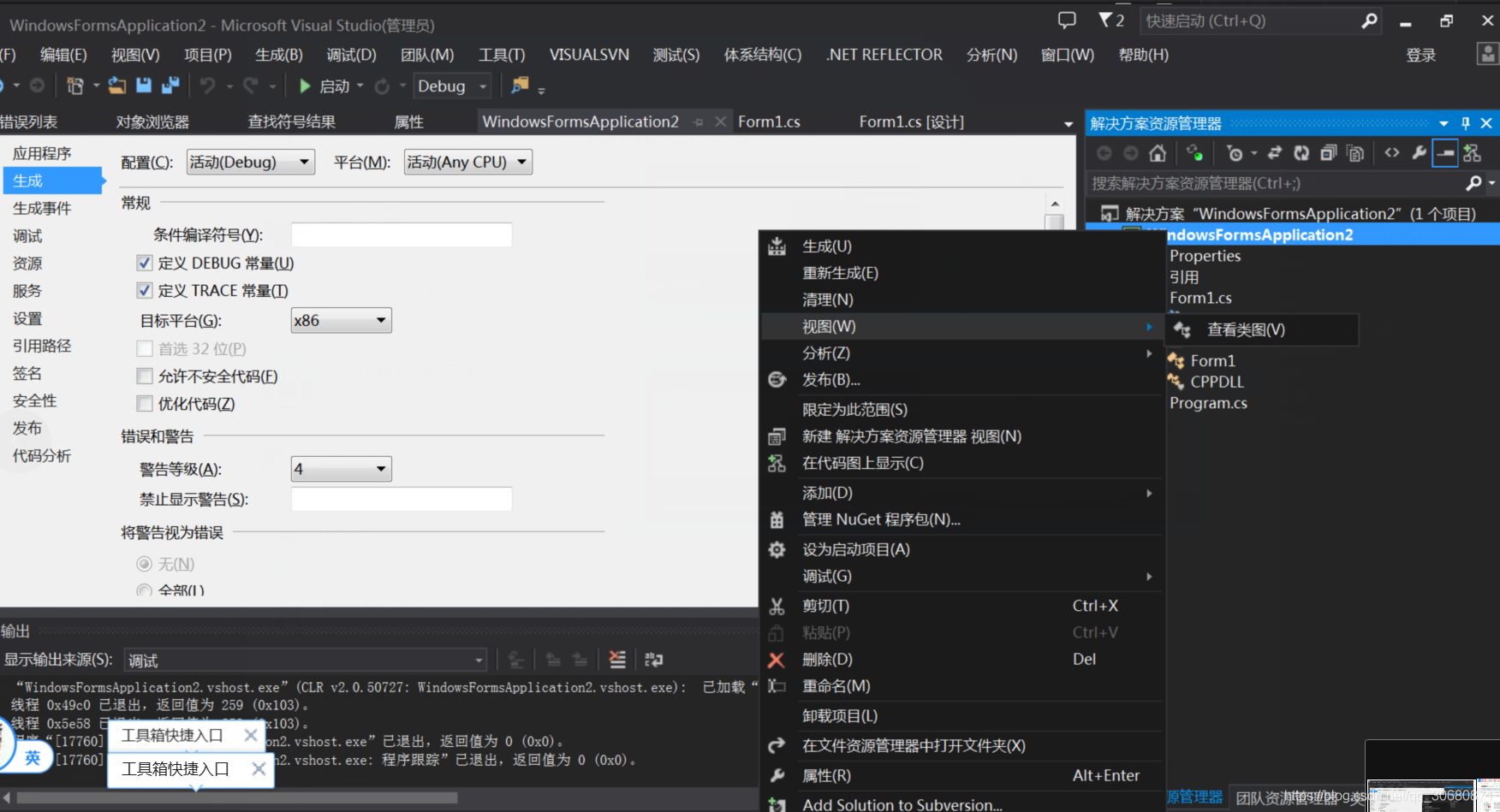Click the properties page vertical scrollbar up arrow

1055,204
